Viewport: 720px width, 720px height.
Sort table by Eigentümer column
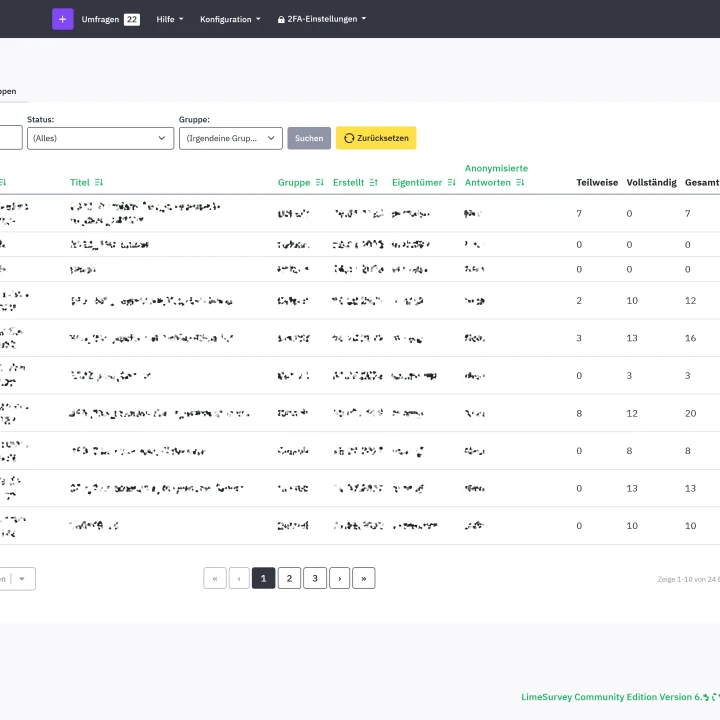coord(417,183)
